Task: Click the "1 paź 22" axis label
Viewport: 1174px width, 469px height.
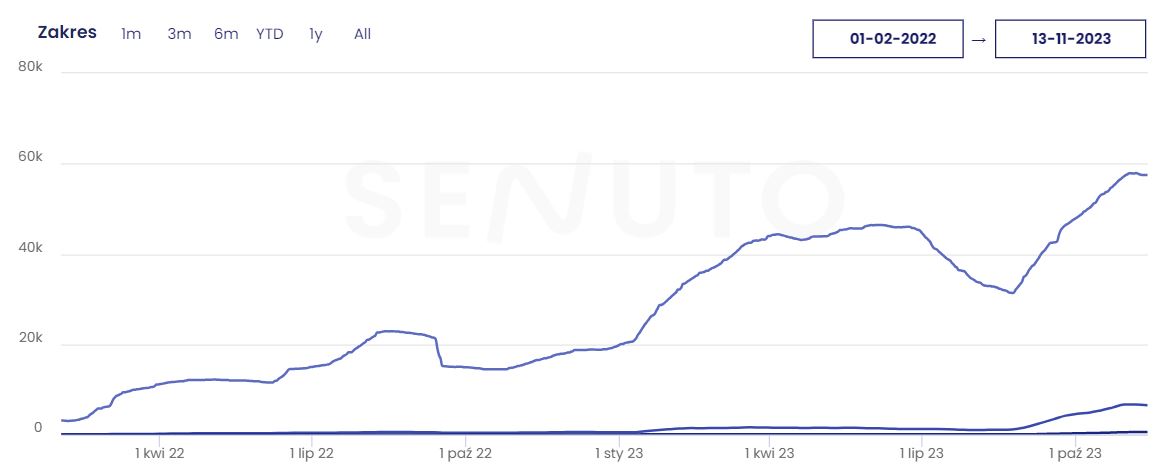Action: click(x=466, y=453)
